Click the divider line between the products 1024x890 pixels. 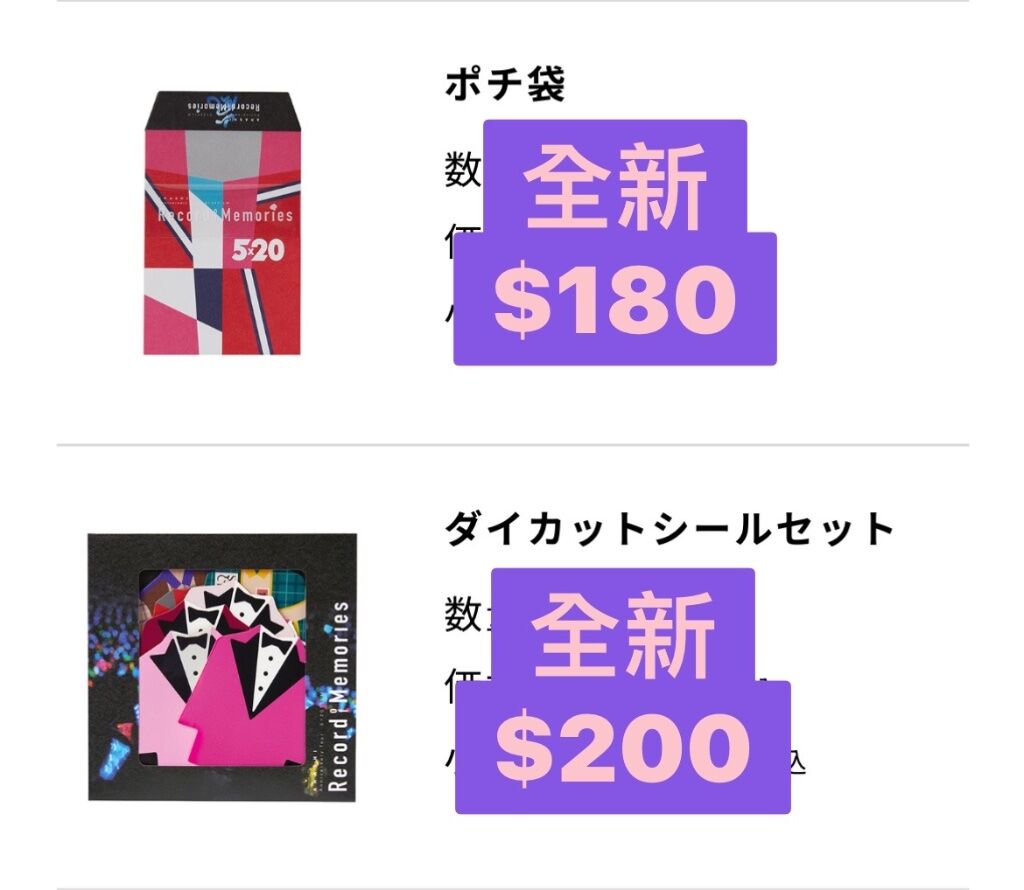pyautogui.click(x=513, y=445)
